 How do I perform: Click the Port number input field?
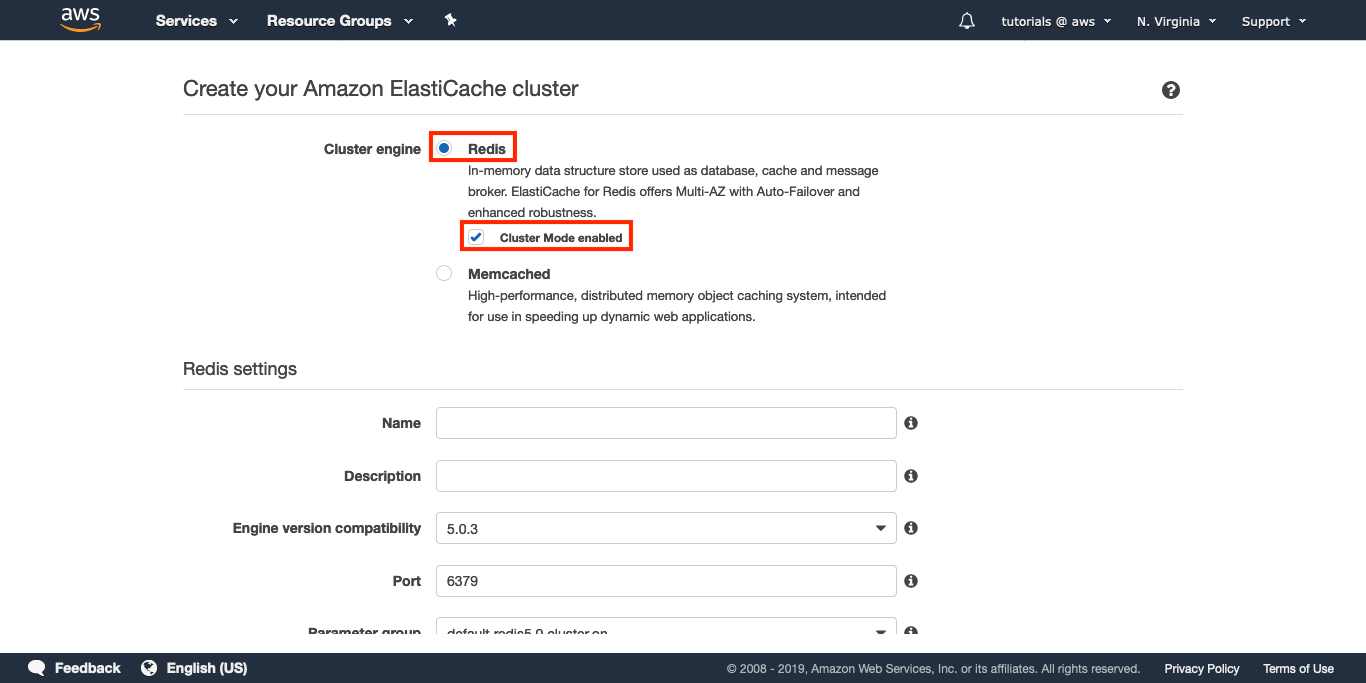point(665,581)
